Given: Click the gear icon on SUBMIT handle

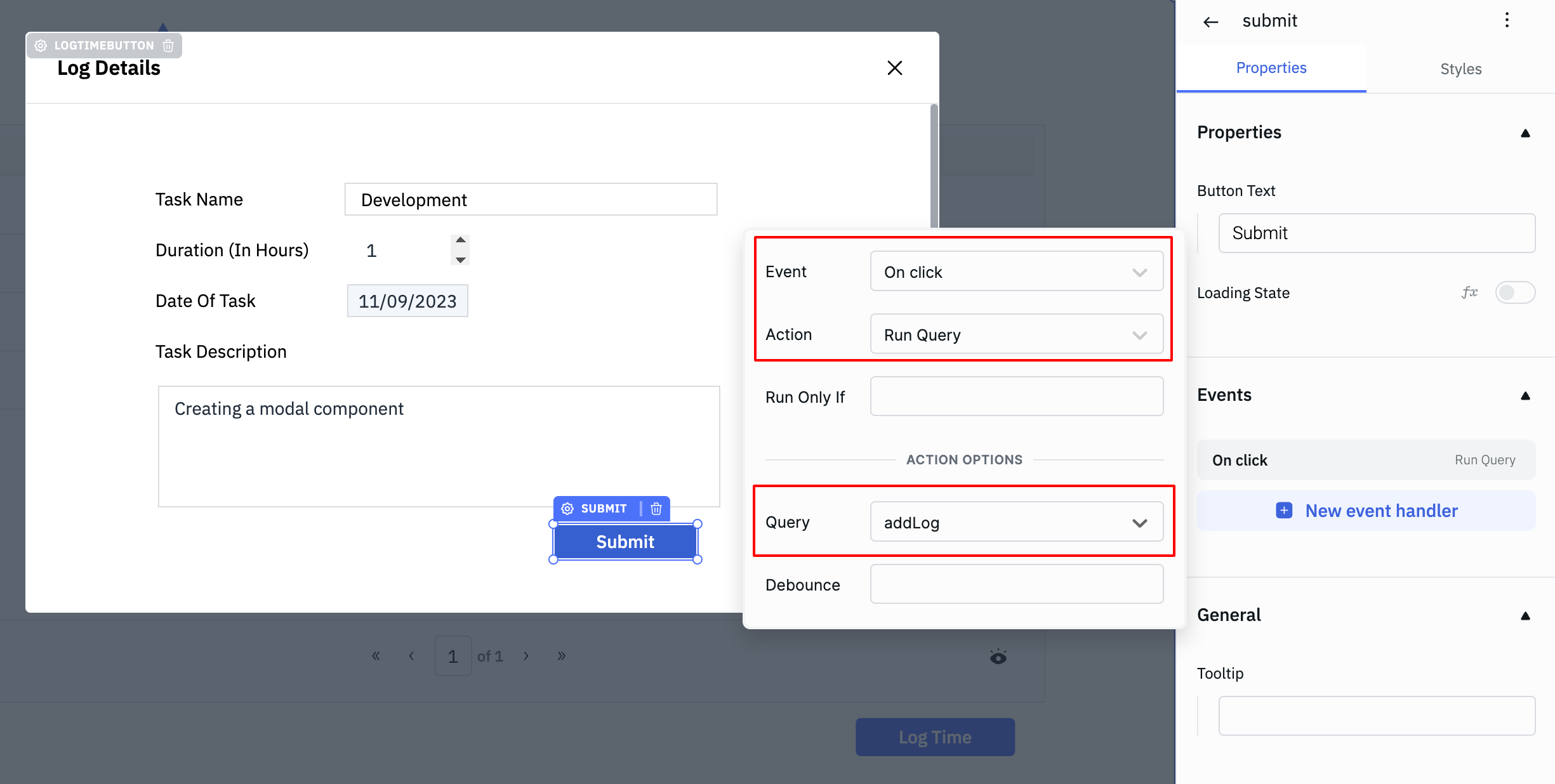Looking at the screenshot, I should point(567,509).
